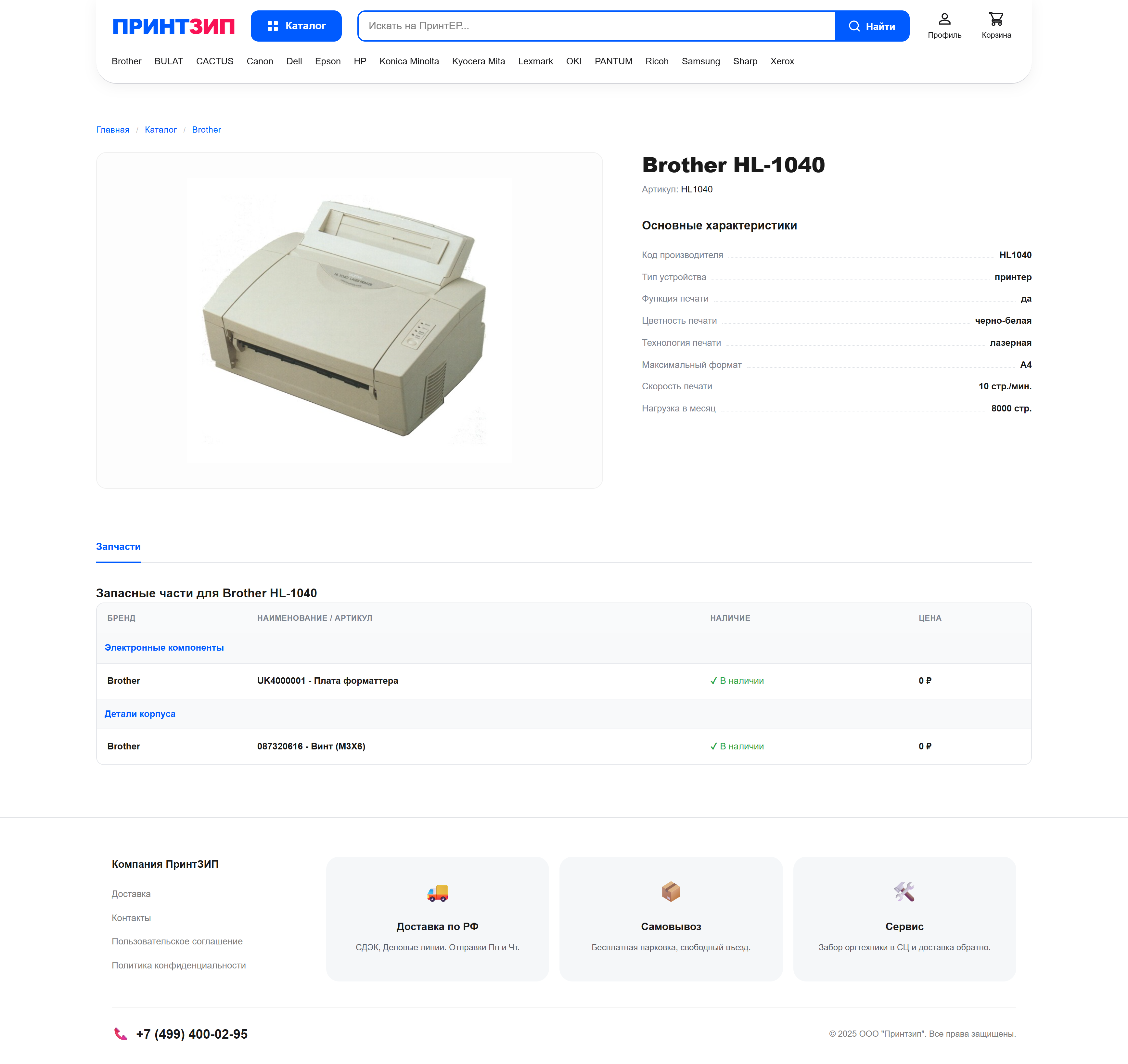Click the ПринтЗИП logo
Image resolution: width=1128 pixels, height=1064 pixels.
(x=173, y=26)
